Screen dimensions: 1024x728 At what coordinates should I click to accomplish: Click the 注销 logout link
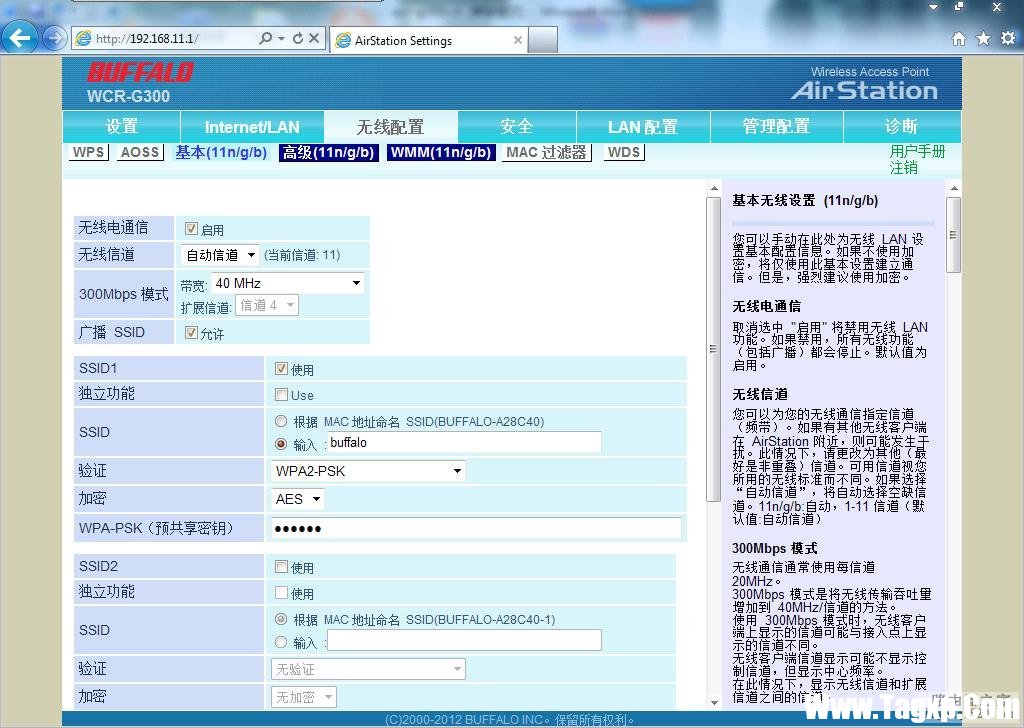(904, 168)
